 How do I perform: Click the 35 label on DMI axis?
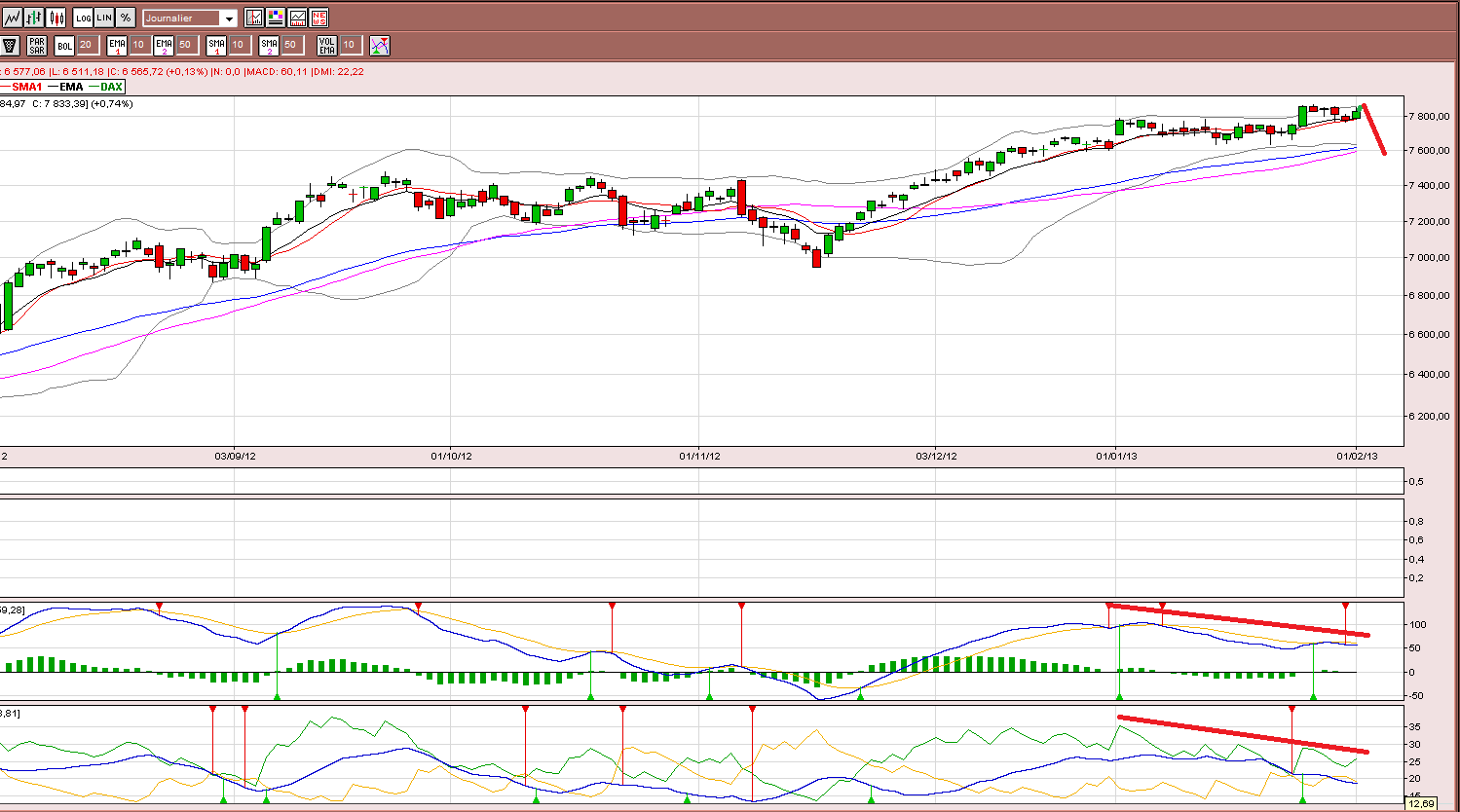(1415, 726)
